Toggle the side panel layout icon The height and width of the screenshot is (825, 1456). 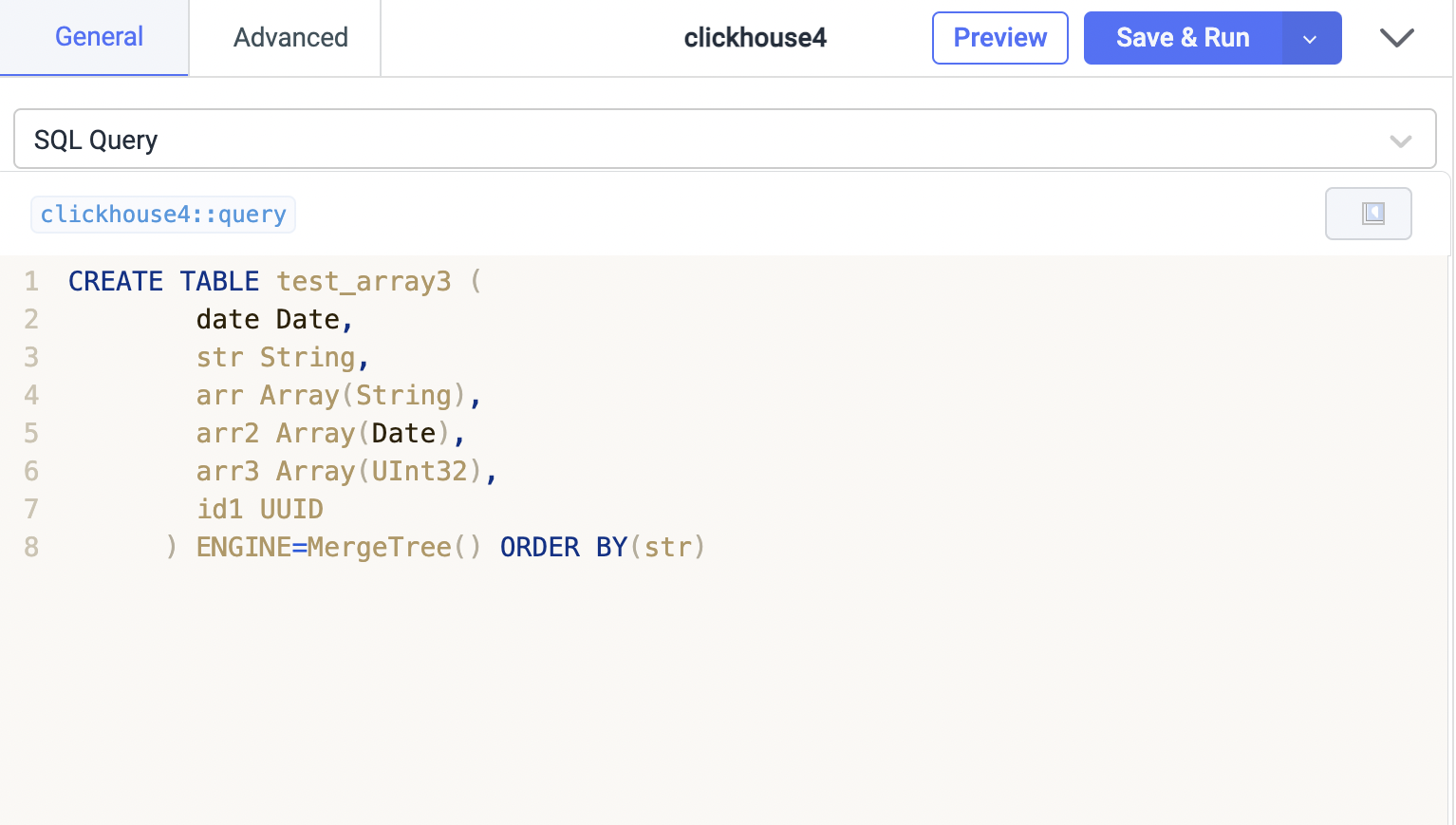(1368, 214)
